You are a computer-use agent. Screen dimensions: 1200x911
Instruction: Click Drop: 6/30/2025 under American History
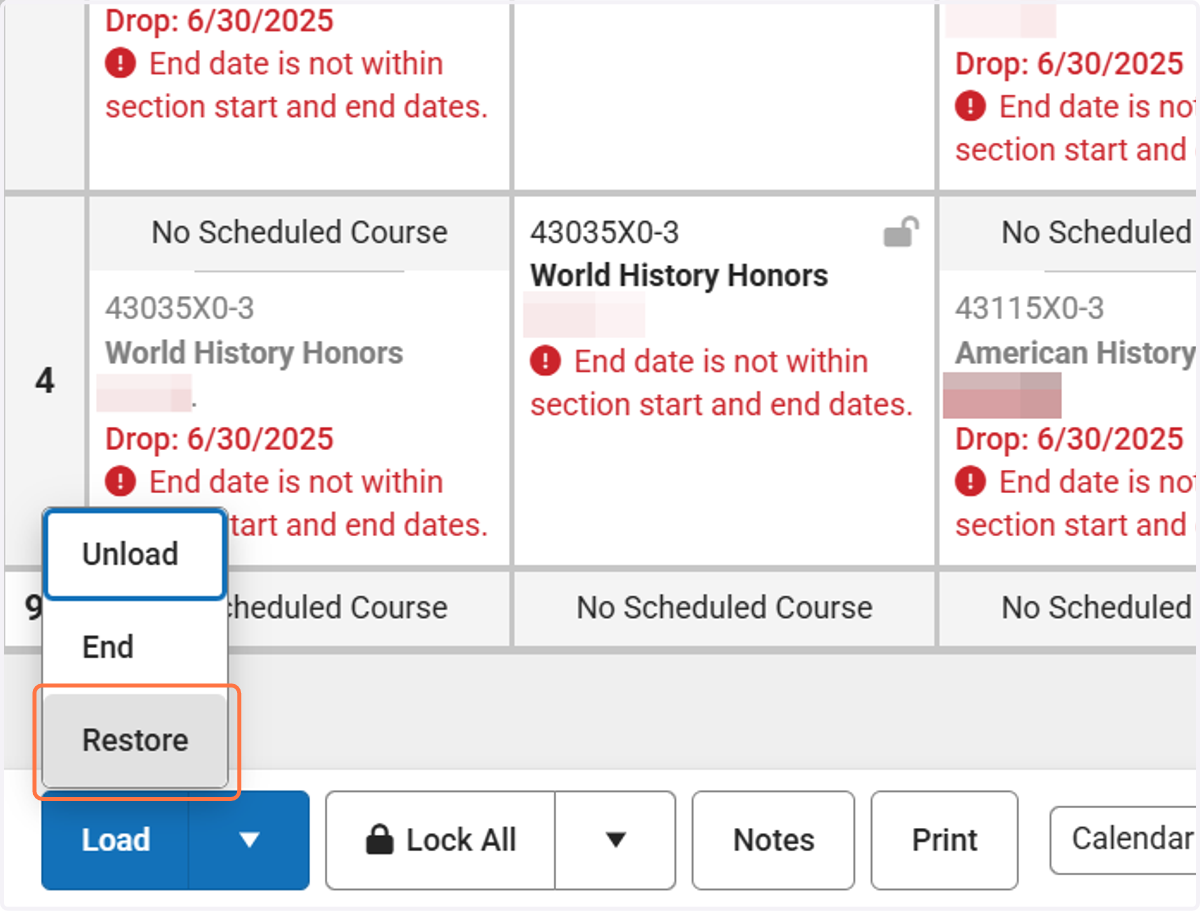(x=1069, y=439)
